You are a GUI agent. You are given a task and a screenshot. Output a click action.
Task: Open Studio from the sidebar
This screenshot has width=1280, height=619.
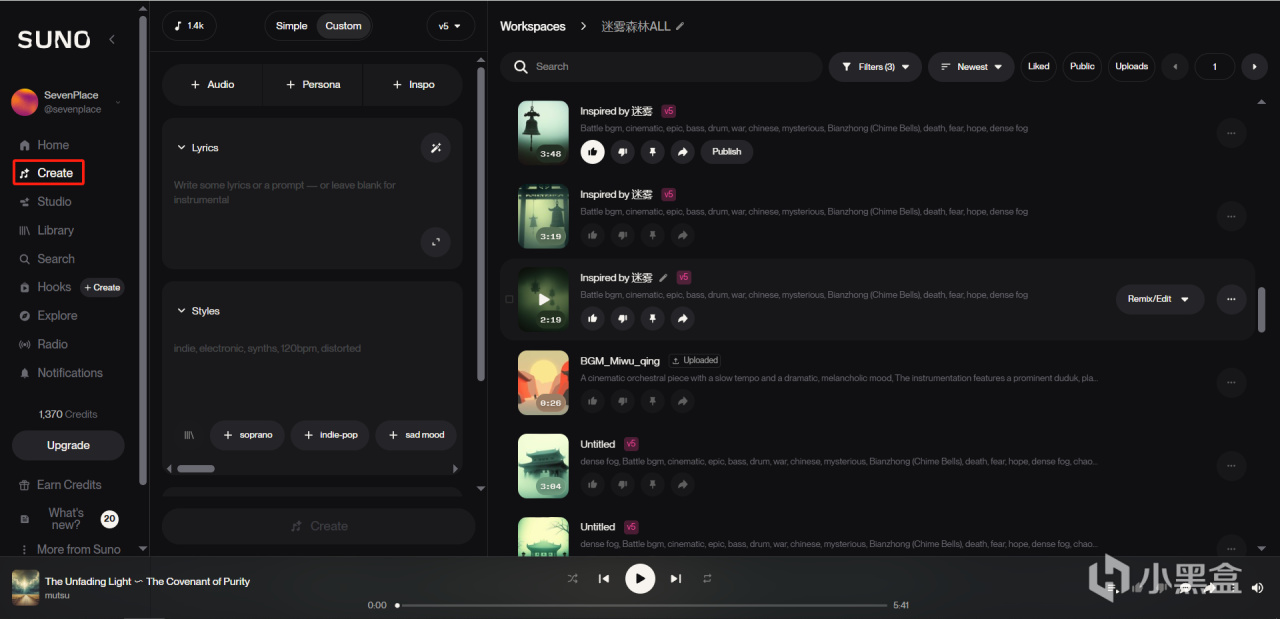[45, 201]
